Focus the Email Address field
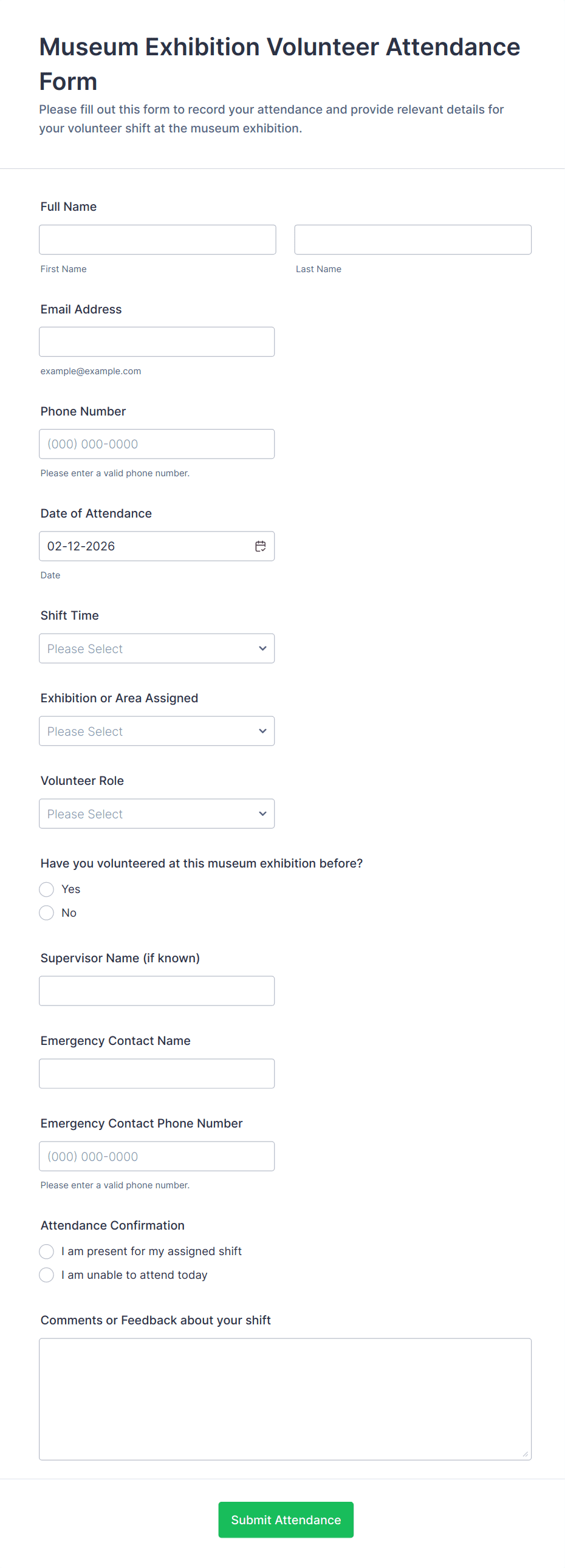The width and height of the screenshot is (565, 1568). [157, 342]
